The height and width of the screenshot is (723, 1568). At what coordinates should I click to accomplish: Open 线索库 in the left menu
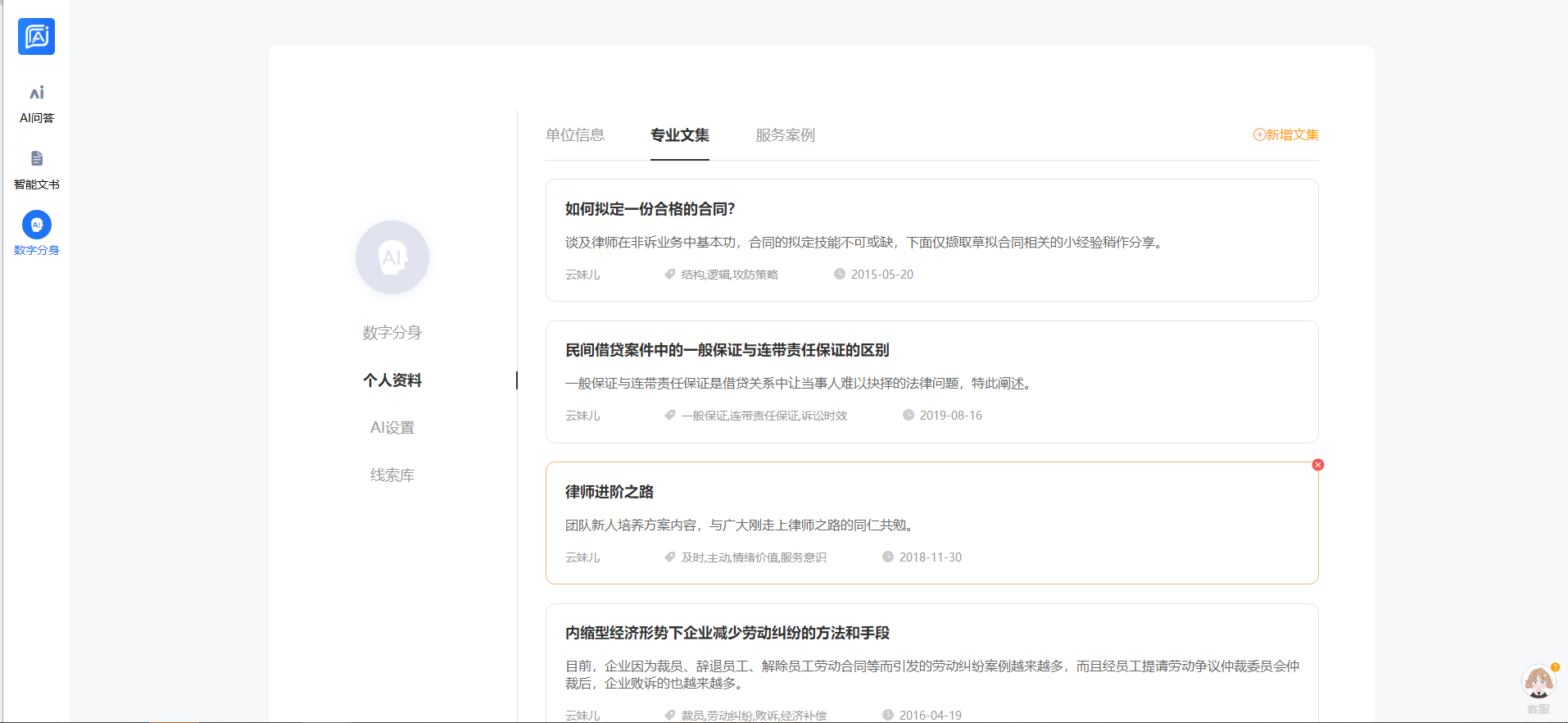click(392, 475)
